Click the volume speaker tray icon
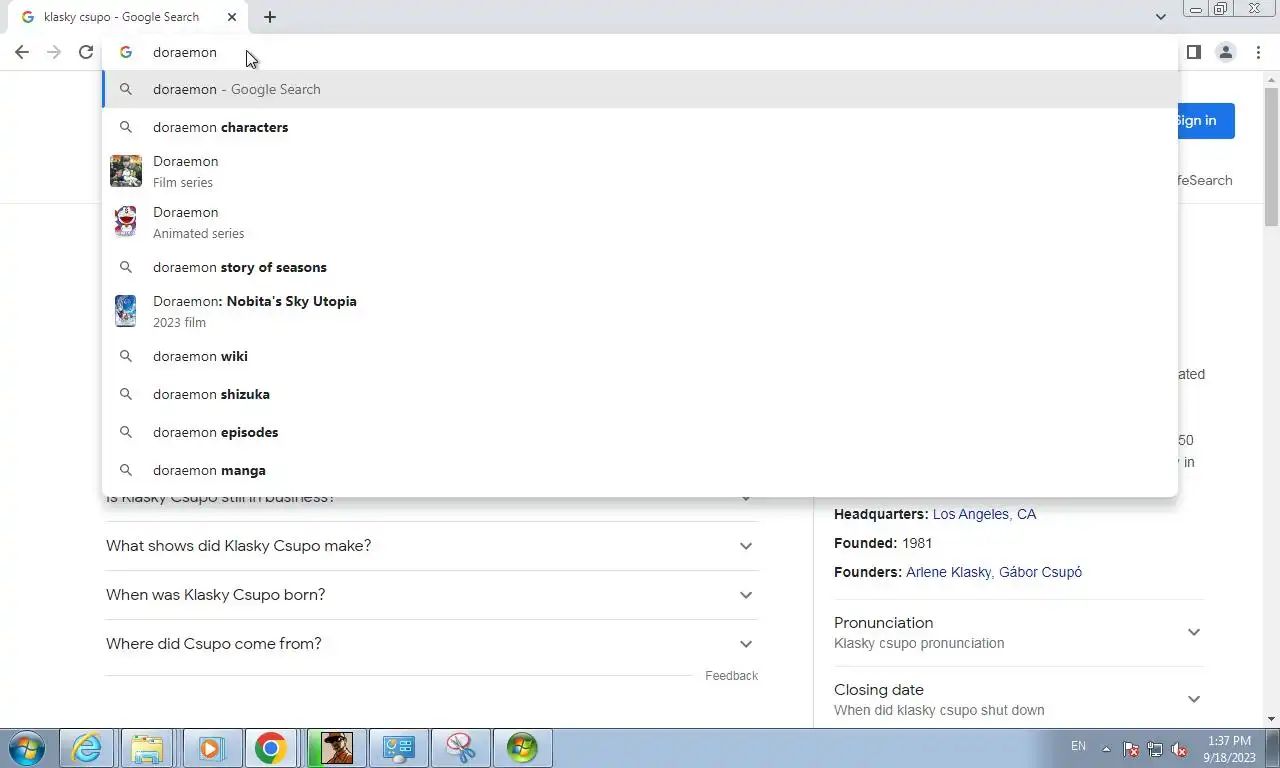The width and height of the screenshot is (1280, 768). 1179,749
